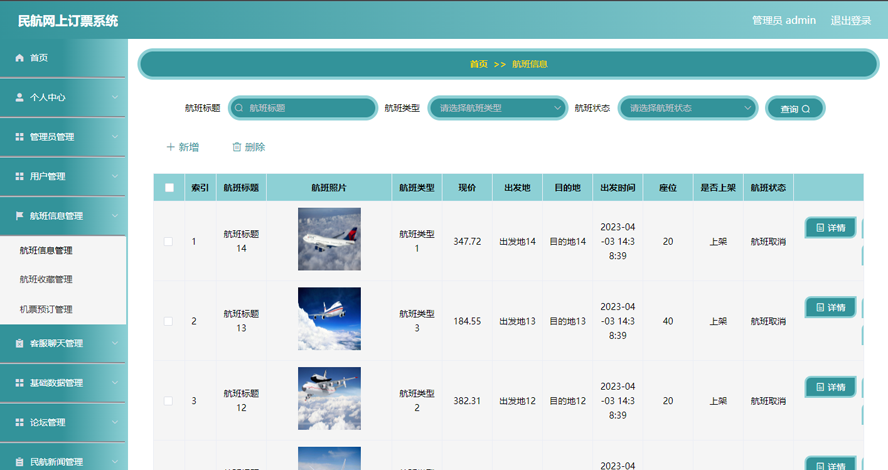Click the 目的地13 cell
This screenshot has height=470, width=888.
click(567, 322)
